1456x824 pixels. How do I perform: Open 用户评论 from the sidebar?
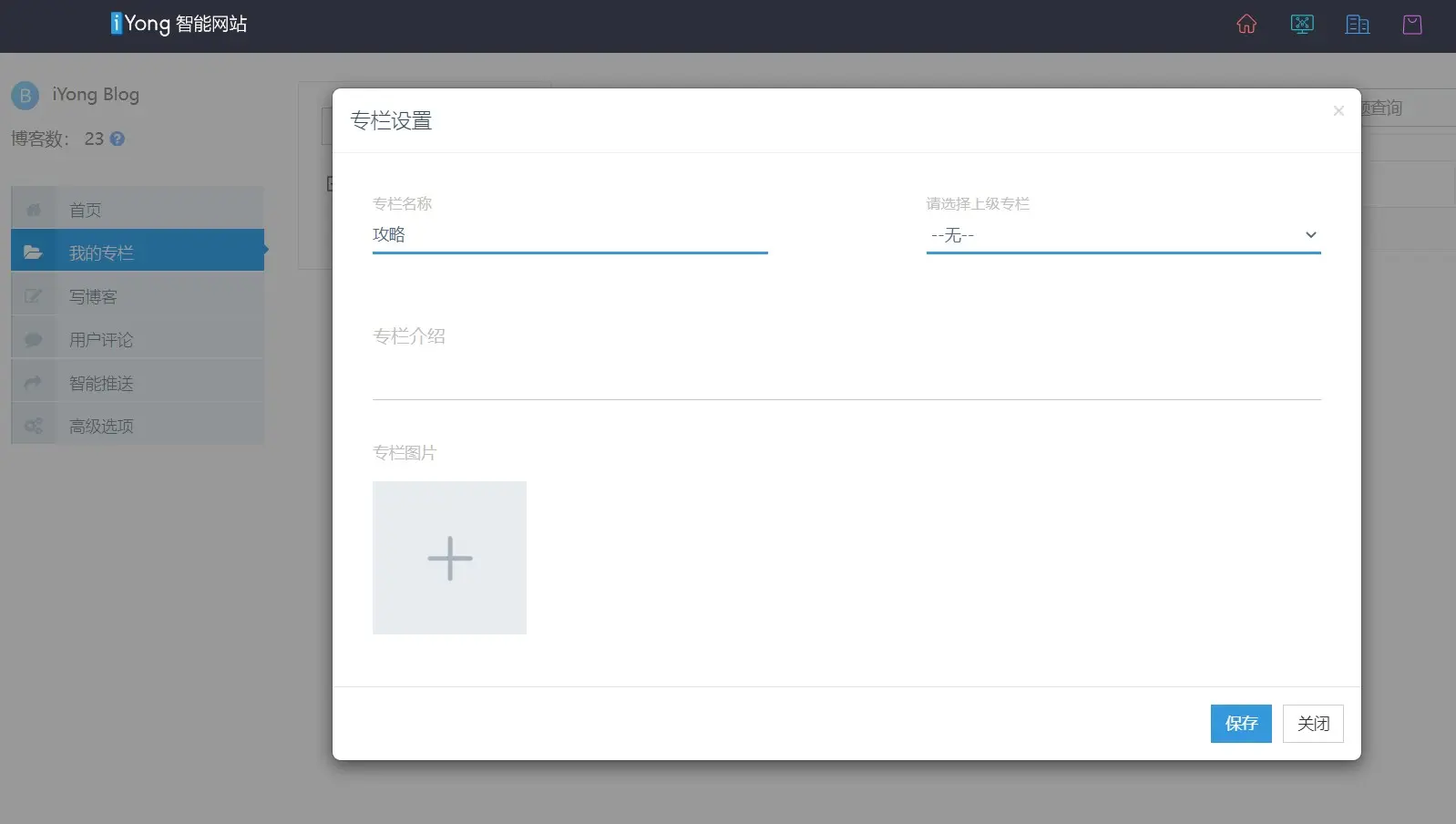point(101,340)
